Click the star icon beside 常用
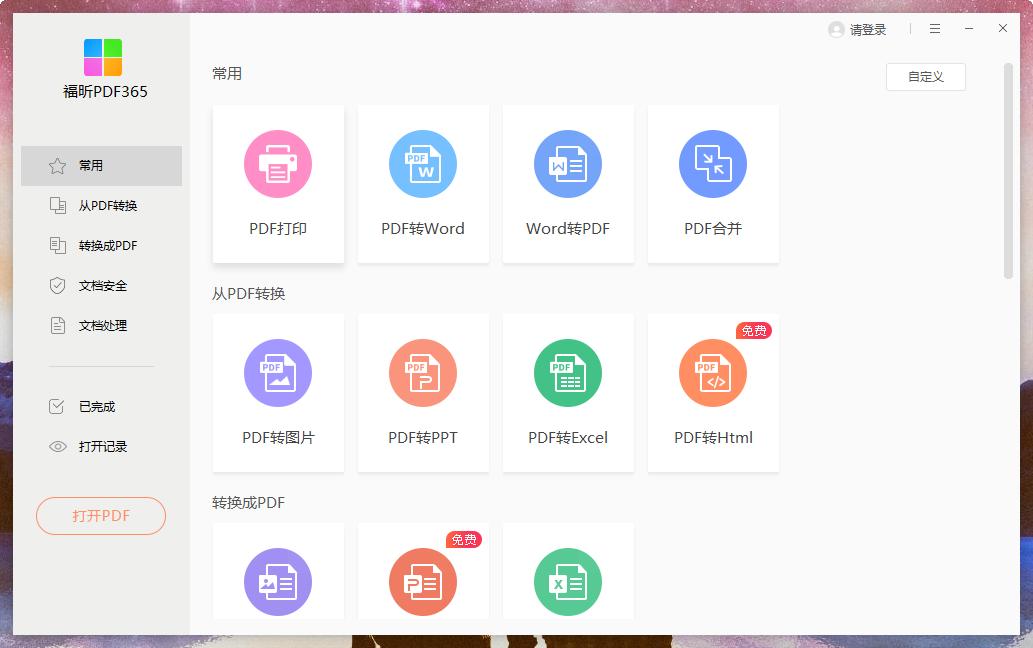The image size is (1033, 648). pos(57,166)
